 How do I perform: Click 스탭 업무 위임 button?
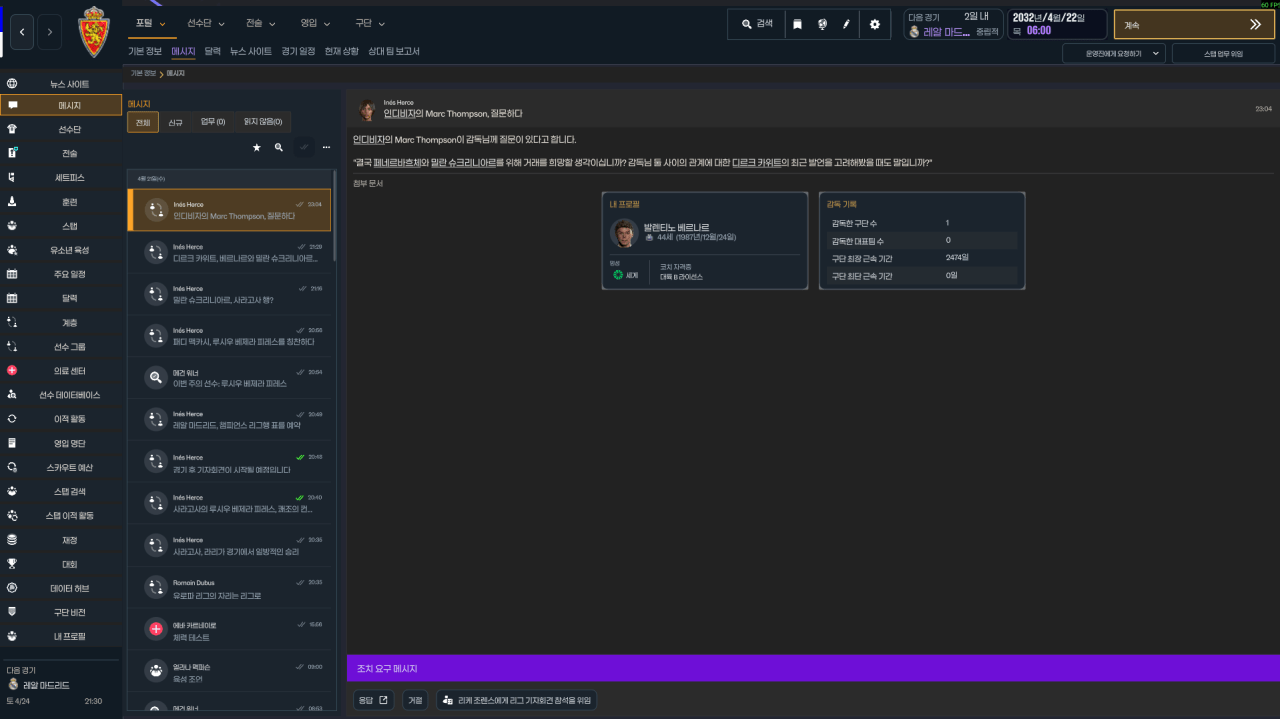tap(1223, 53)
